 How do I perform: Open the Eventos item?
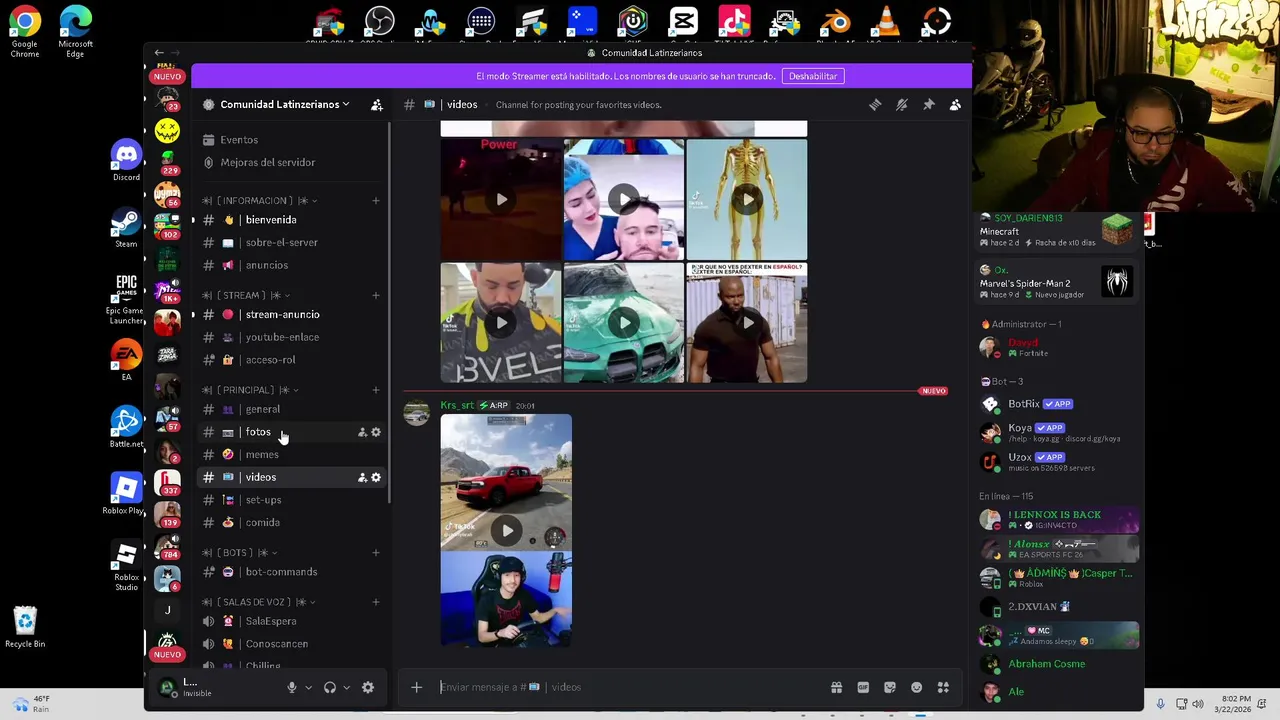point(290,140)
